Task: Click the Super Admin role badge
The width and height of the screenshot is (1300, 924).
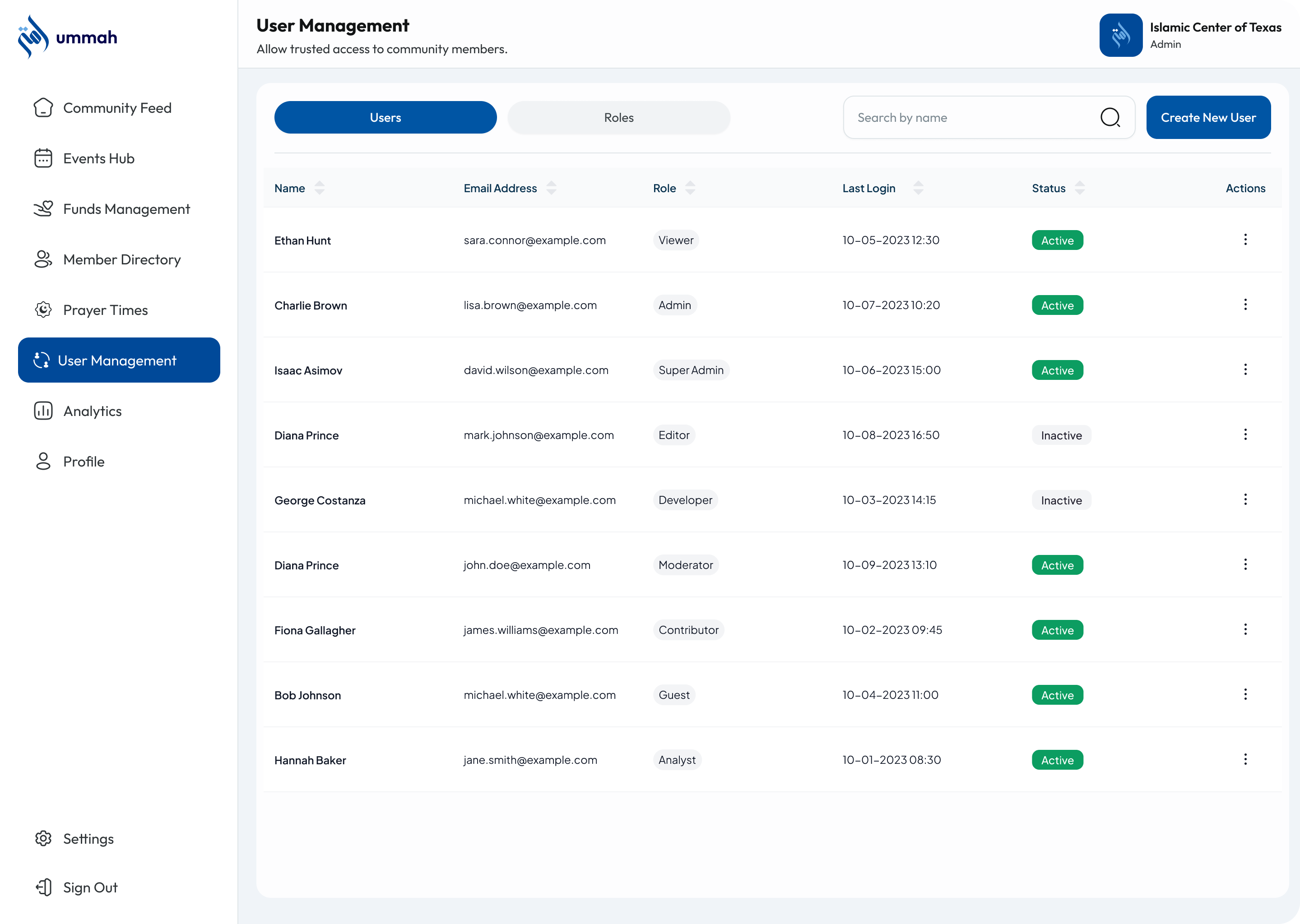Action: pyautogui.click(x=691, y=370)
